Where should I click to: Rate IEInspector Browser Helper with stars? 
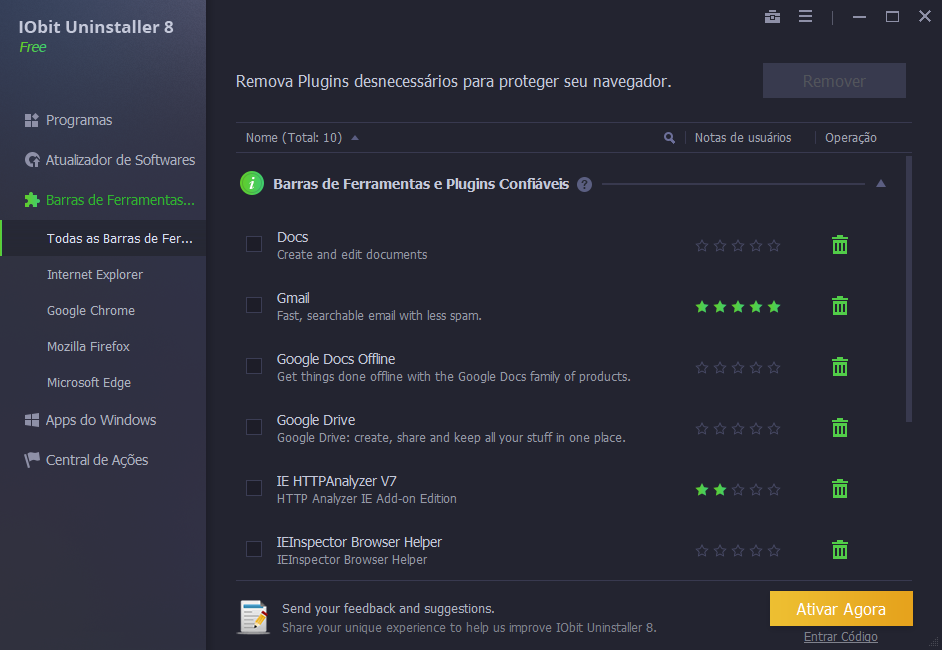point(738,551)
